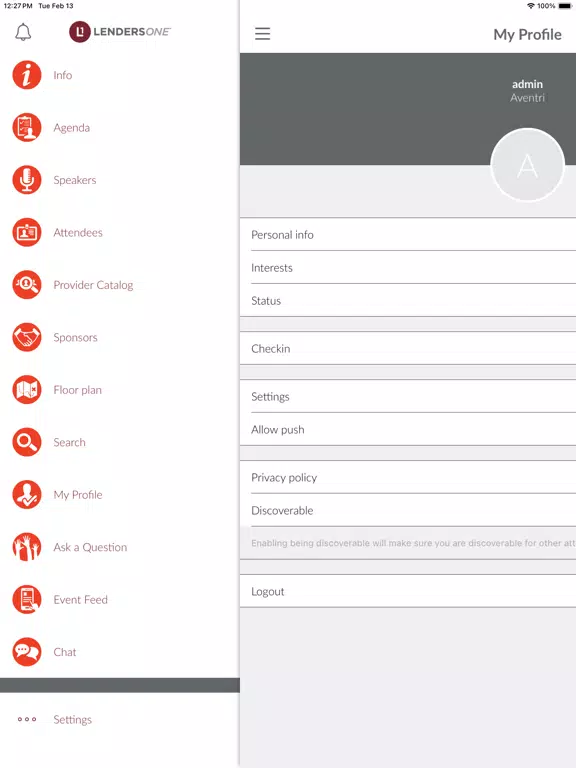Tap the My Profile page title

pos(527,34)
